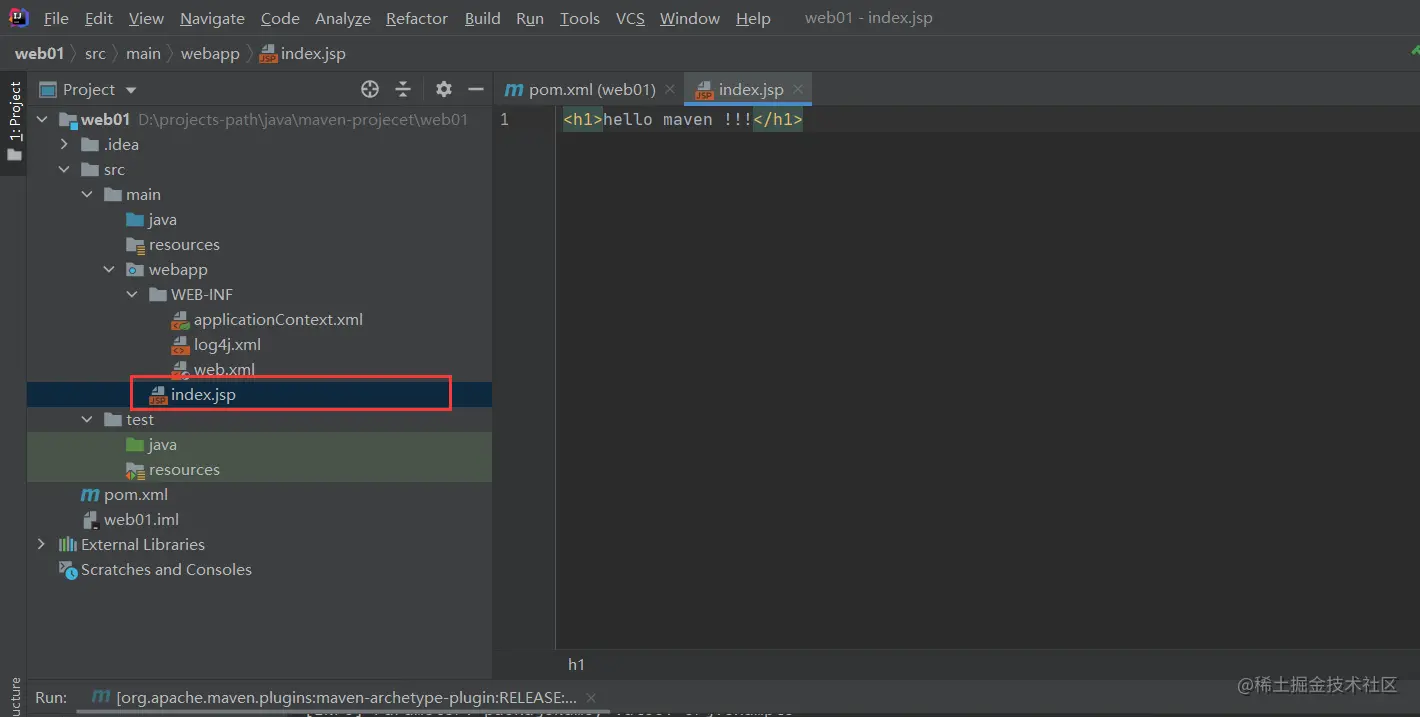Click line number 1 in editor gutter
Image resolution: width=1420 pixels, height=717 pixels.
[x=504, y=120]
